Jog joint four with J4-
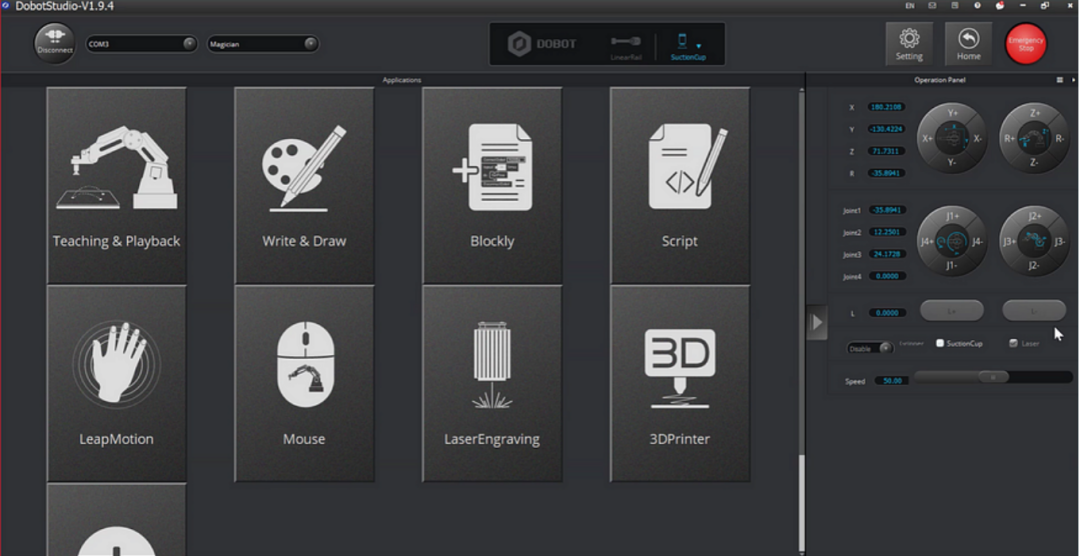The width and height of the screenshot is (1080, 556). point(977,242)
